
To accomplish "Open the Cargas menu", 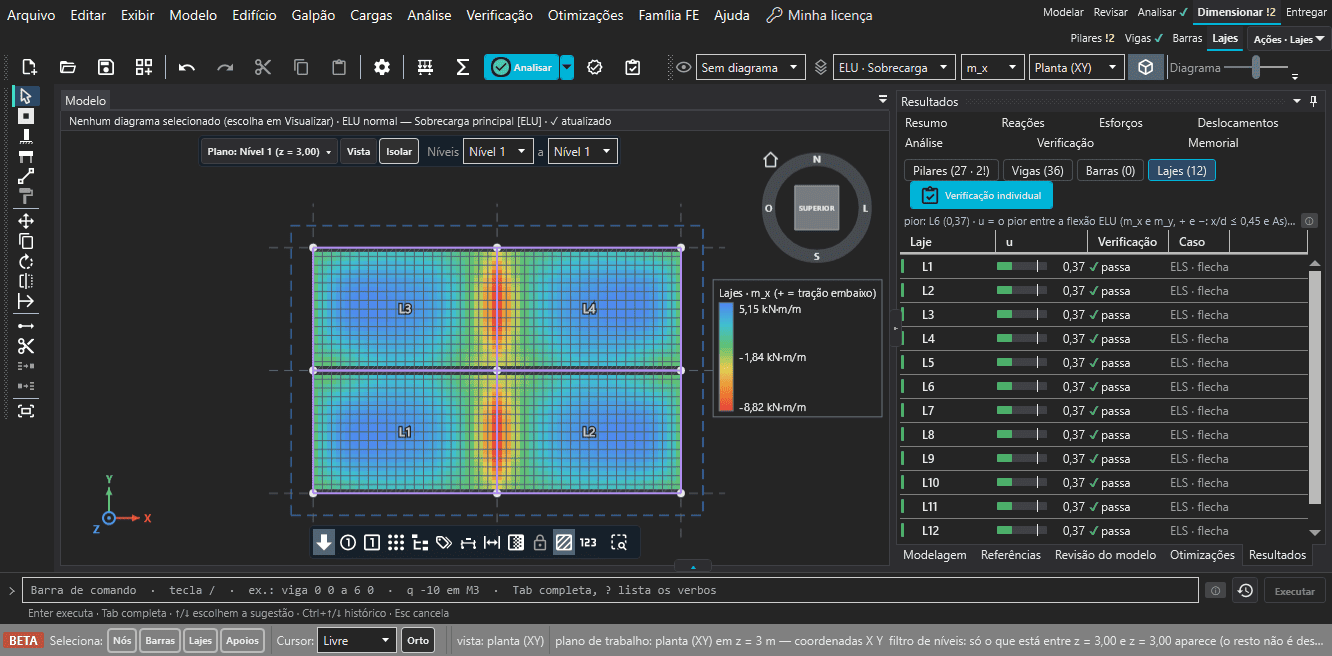I will (x=371, y=15).
